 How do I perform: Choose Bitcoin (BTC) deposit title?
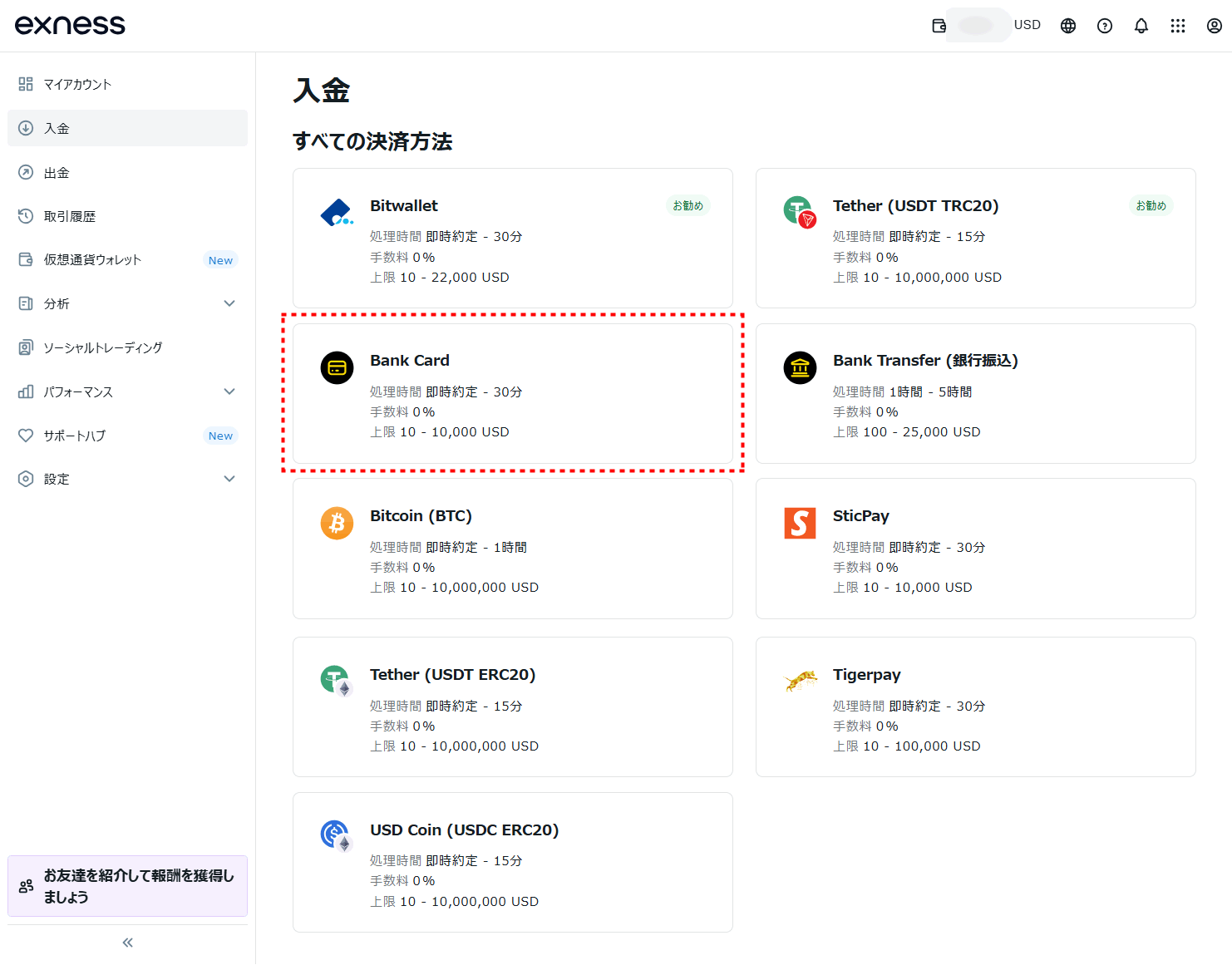click(x=421, y=515)
